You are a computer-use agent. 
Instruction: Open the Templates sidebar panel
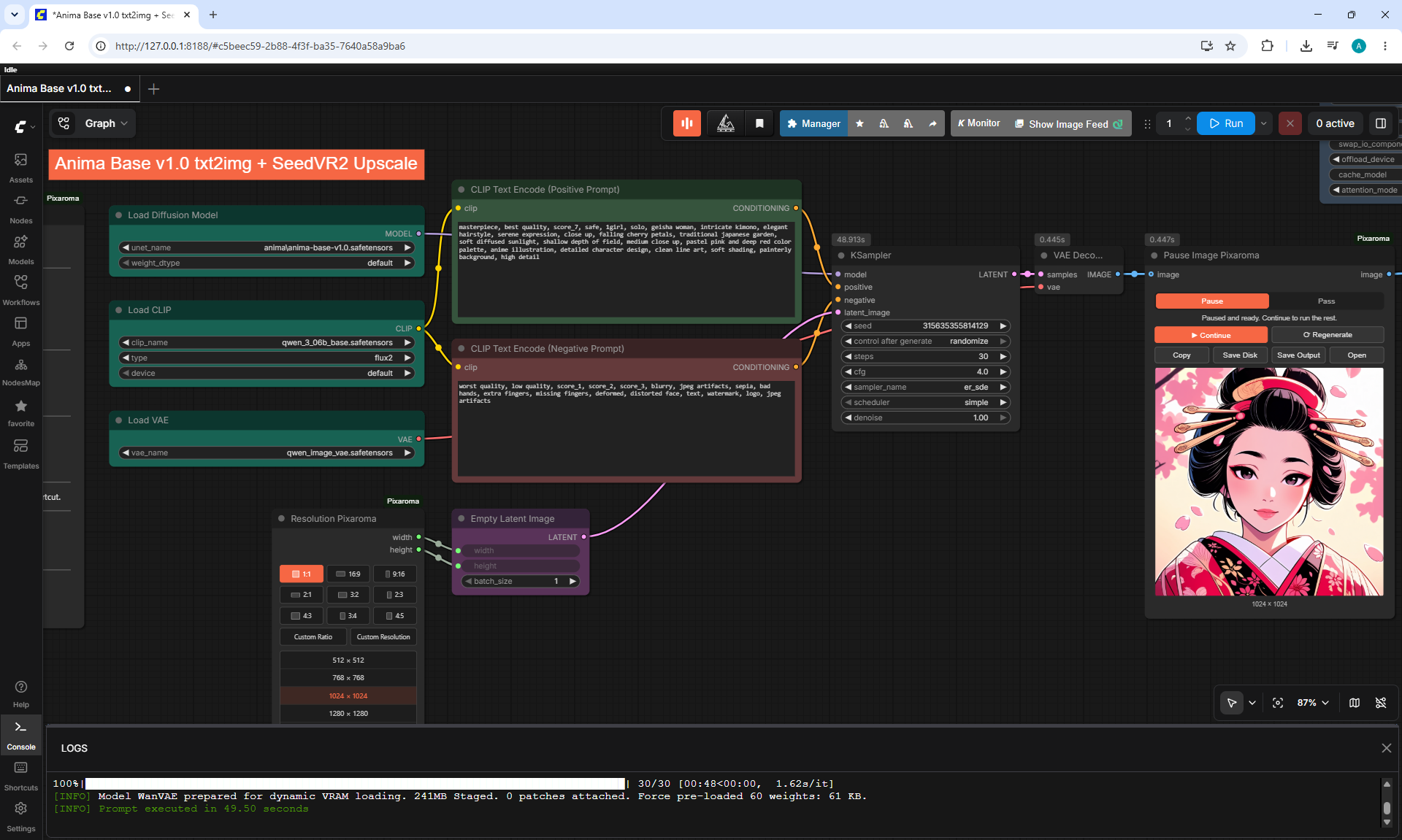pos(20,453)
